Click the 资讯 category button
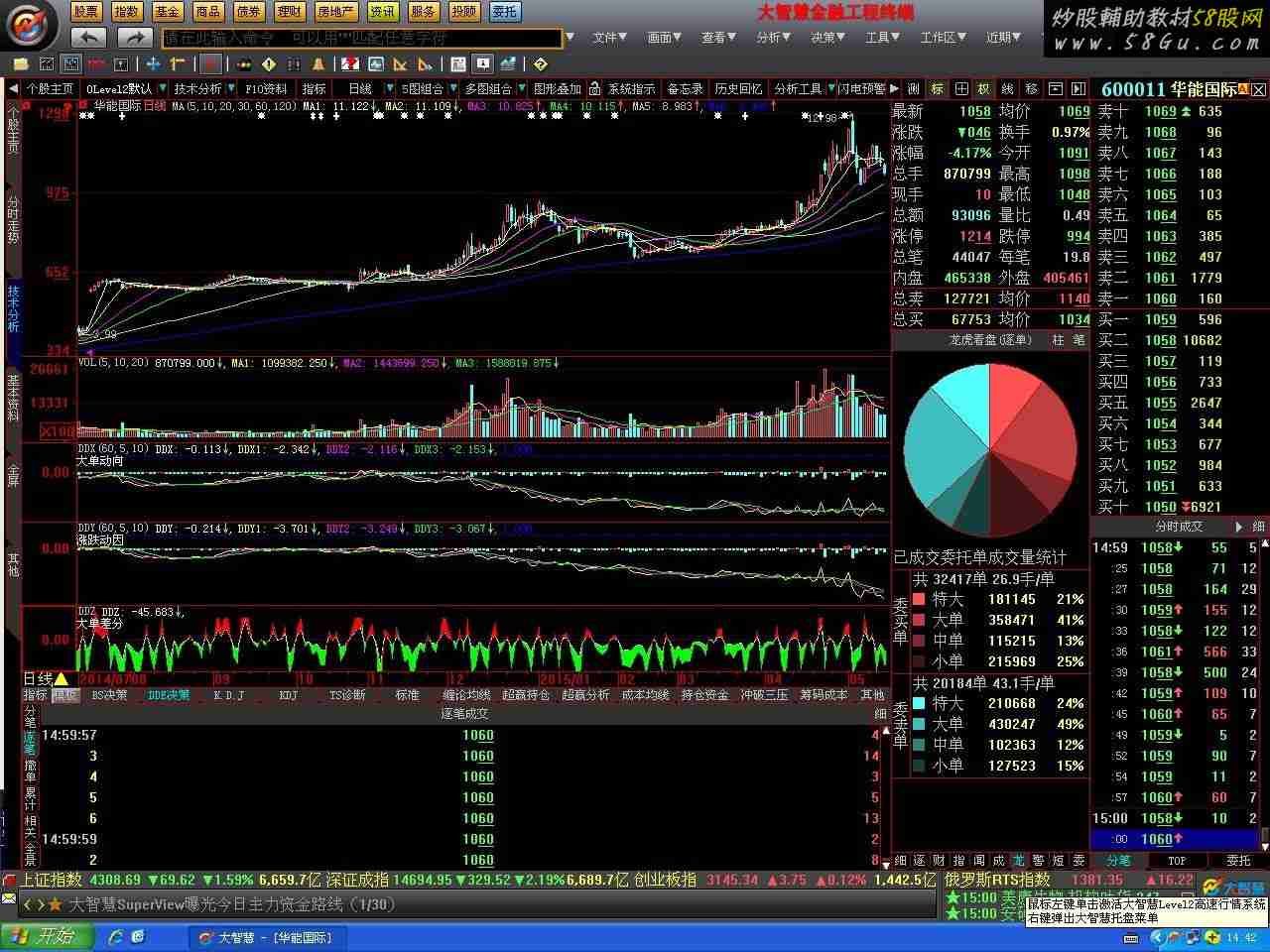The height and width of the screenshot is (952, 1270). 382,12
